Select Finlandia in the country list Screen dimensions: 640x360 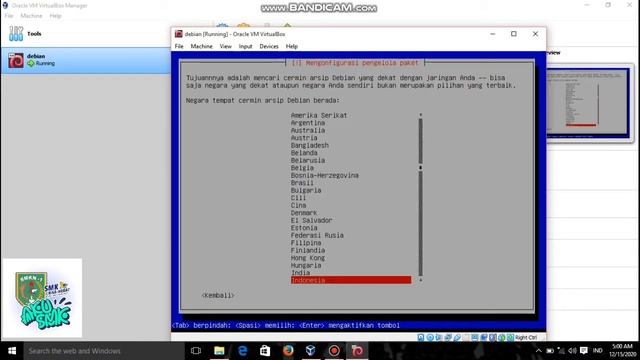[x=308, y=250]
